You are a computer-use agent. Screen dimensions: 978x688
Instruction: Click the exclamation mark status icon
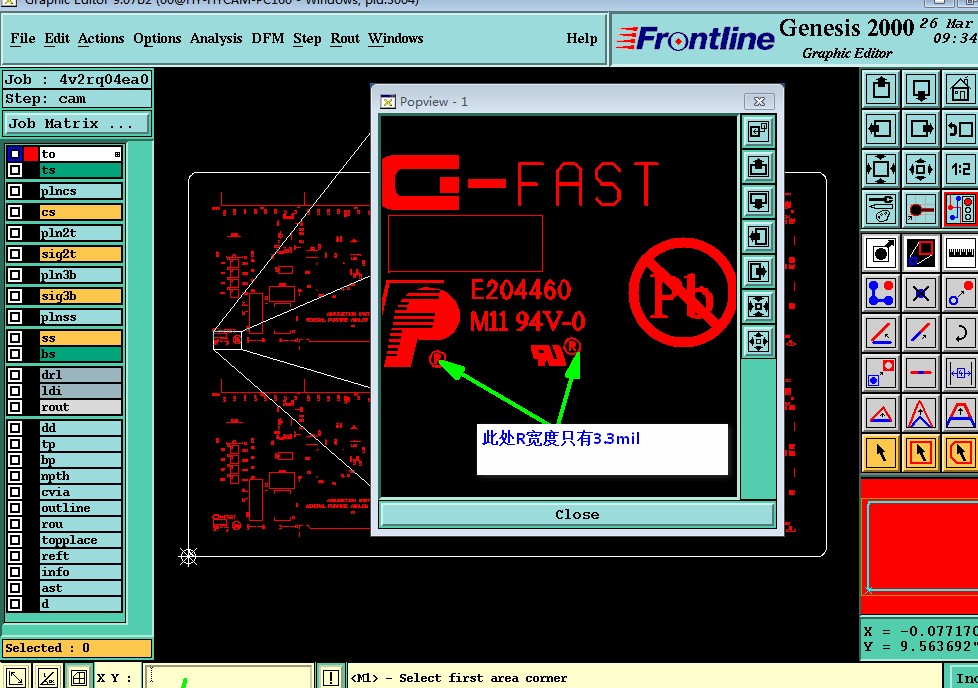(x=331, y=677)
